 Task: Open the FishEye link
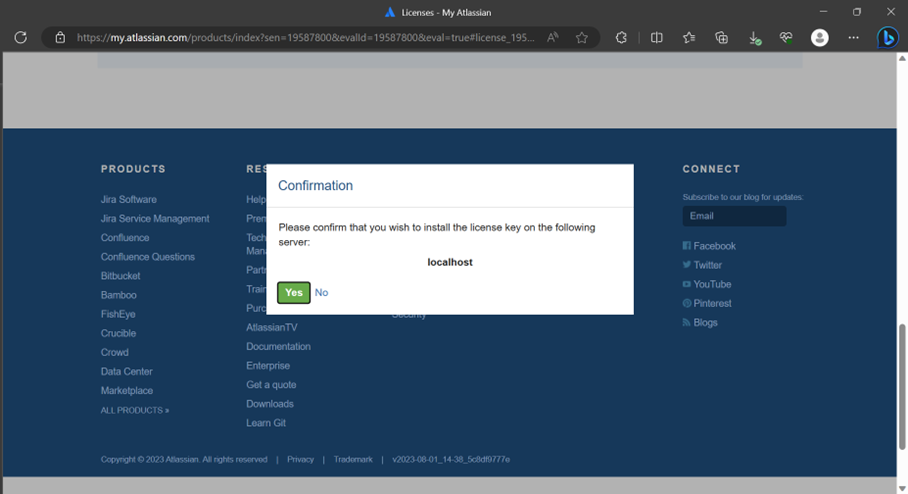point(118,314)
